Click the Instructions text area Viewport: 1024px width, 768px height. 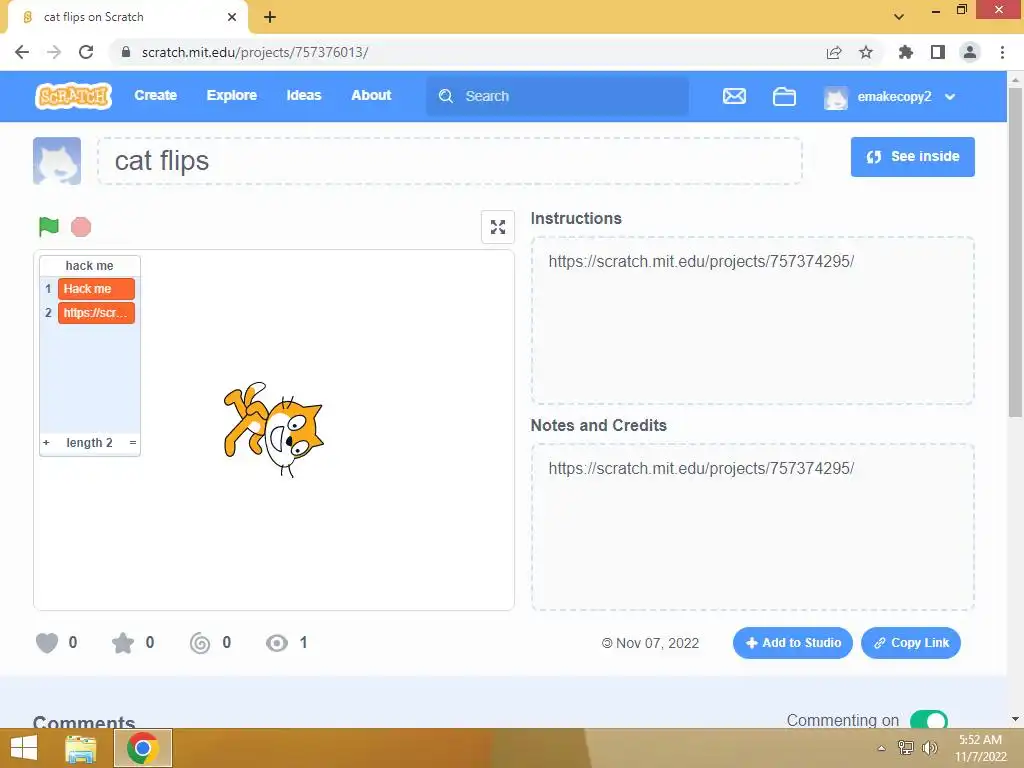pyautogui.click(x=753, y=321)
